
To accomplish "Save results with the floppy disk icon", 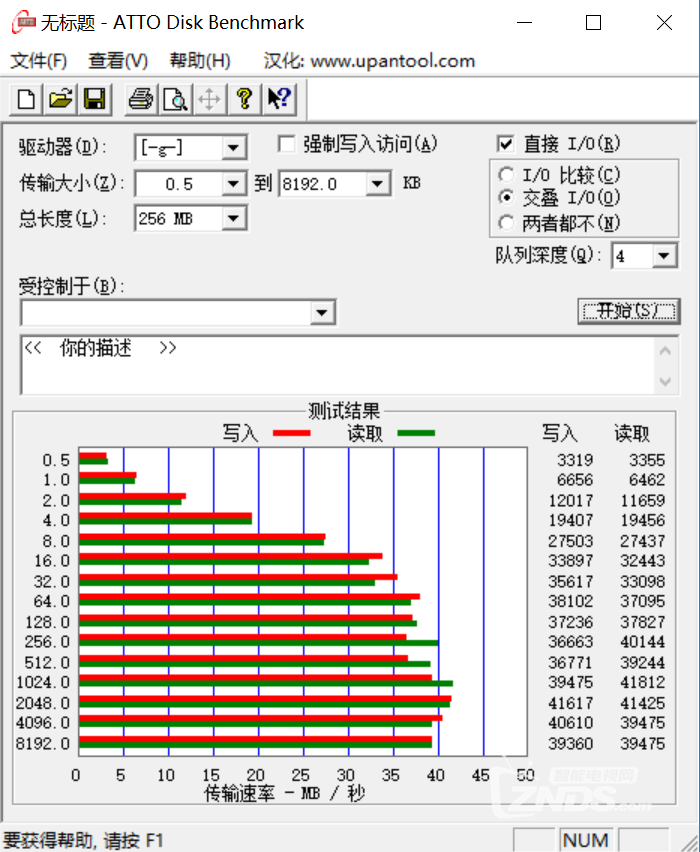I will click(x=95, y=98).
